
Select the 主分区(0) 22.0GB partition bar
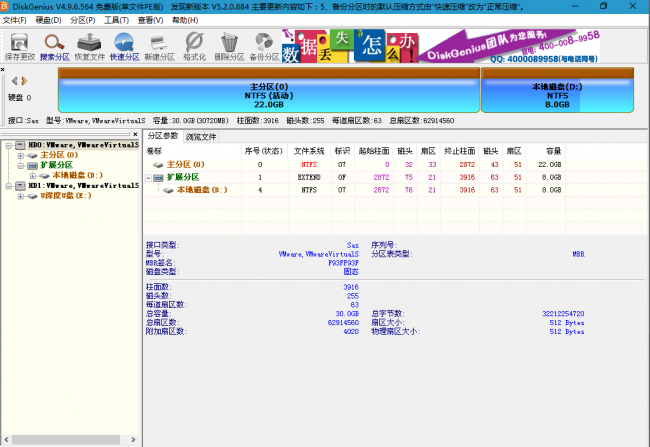(x=269, y=90)
